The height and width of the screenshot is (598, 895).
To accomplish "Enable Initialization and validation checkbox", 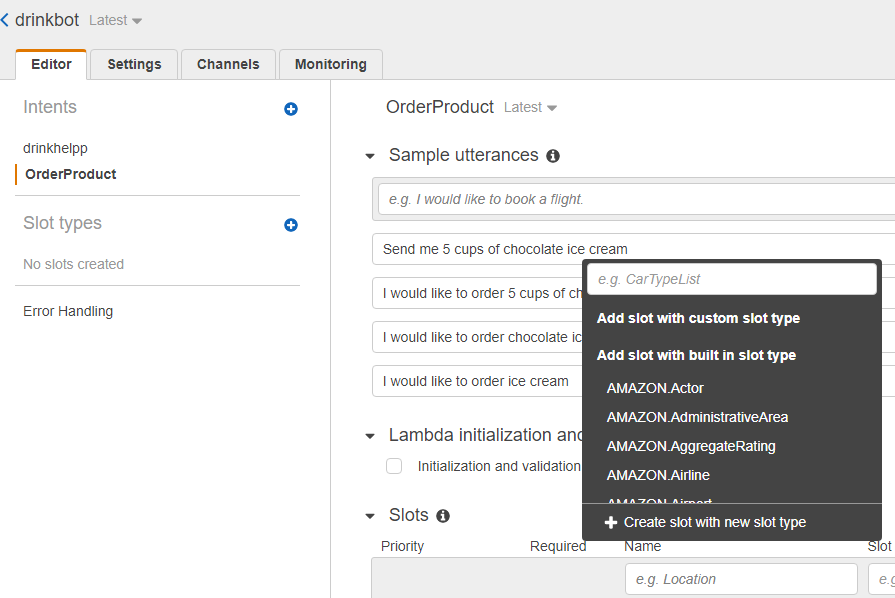I will point(394,466).
